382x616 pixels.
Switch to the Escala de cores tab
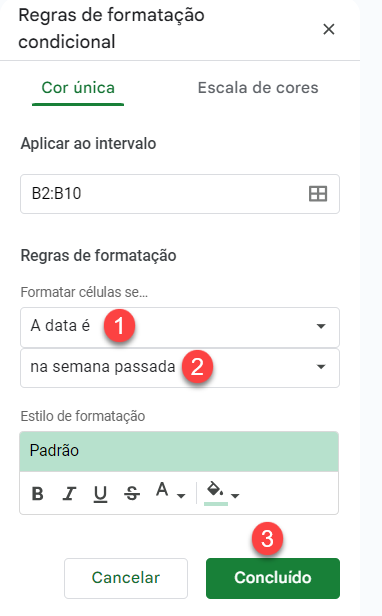pos(258,88)
